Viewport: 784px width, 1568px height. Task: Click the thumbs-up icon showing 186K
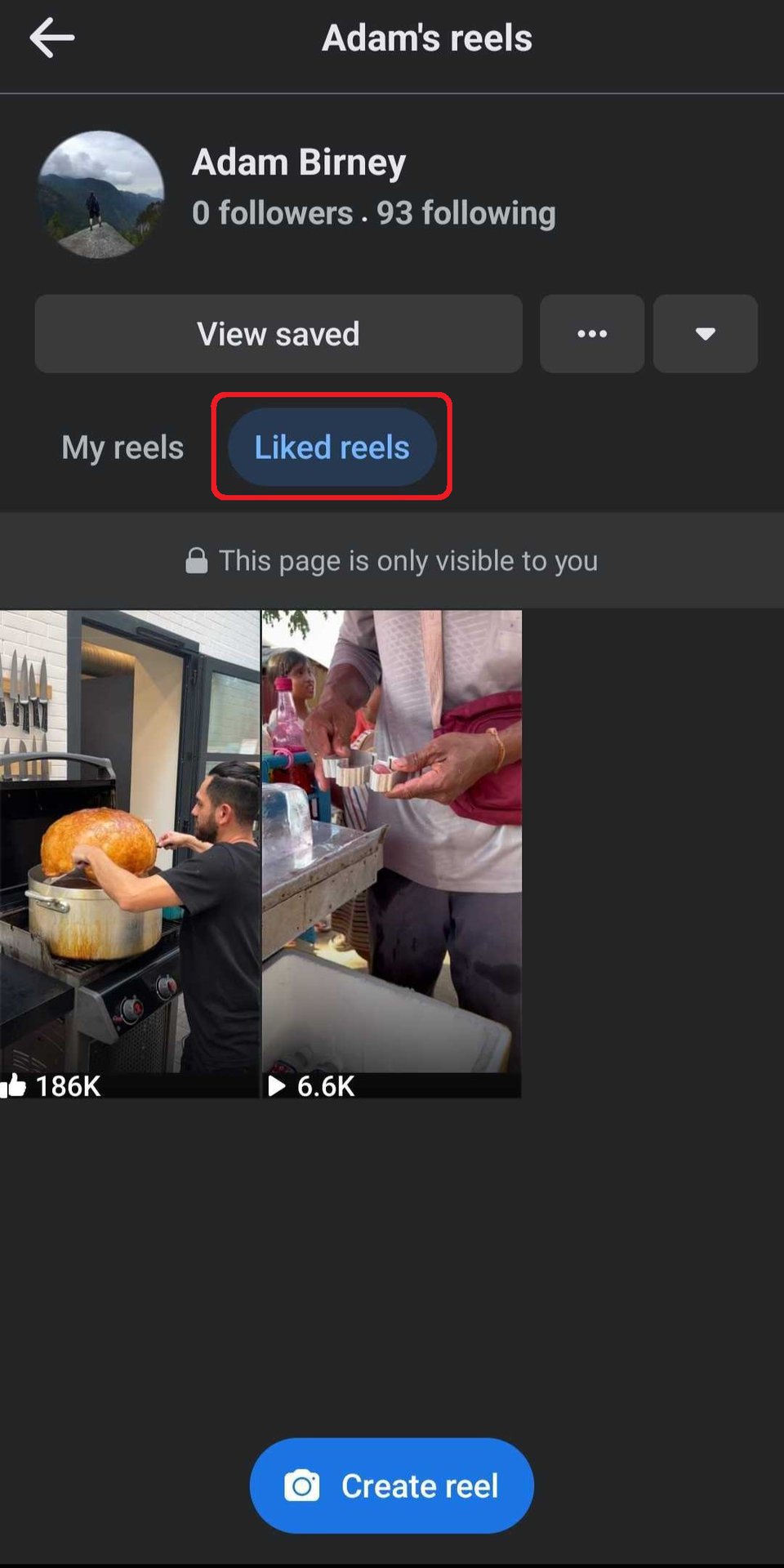[x=14, y=1085]
